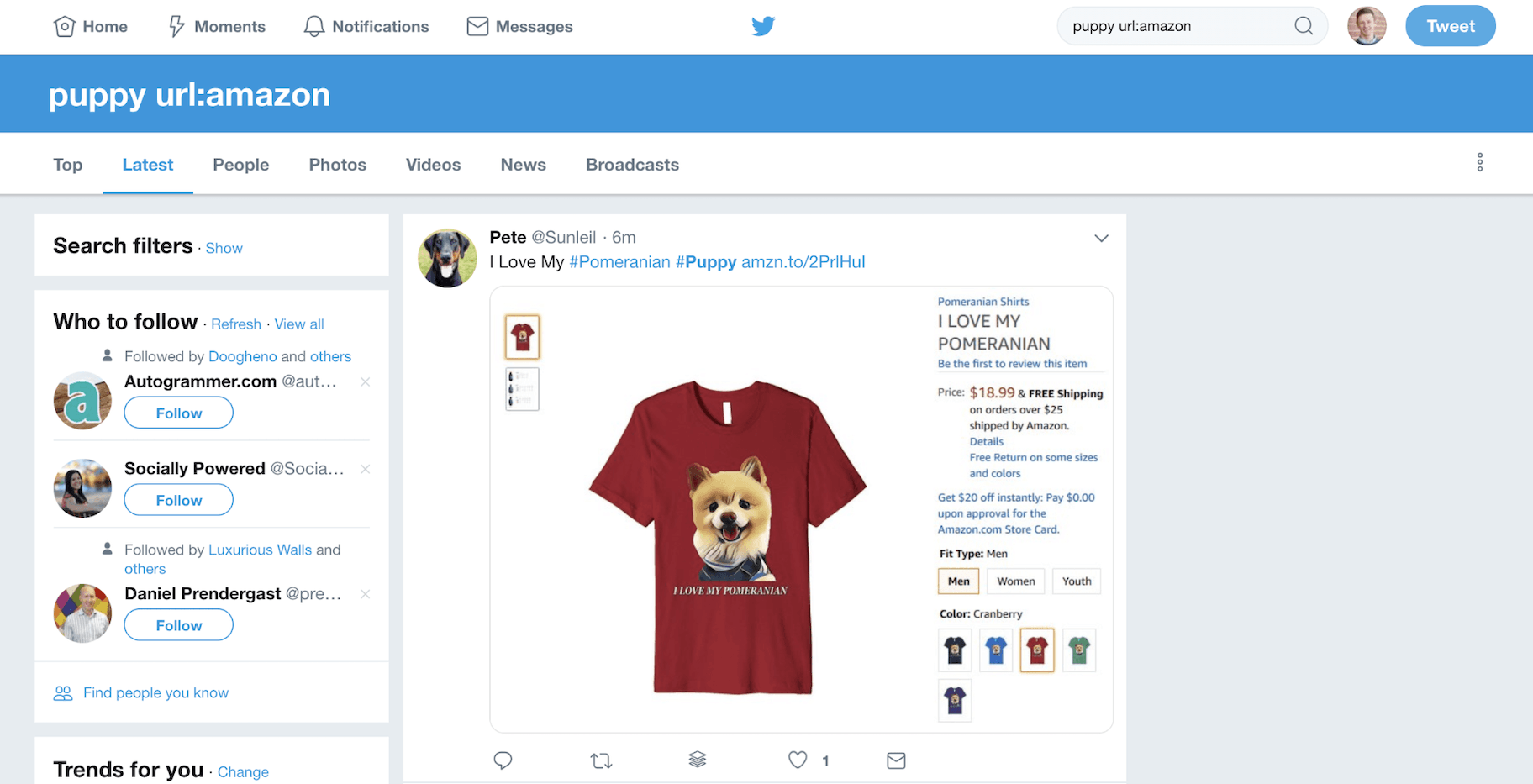Switch to the Top tab
The image size is (1533, 784).
tap(68, 165)
